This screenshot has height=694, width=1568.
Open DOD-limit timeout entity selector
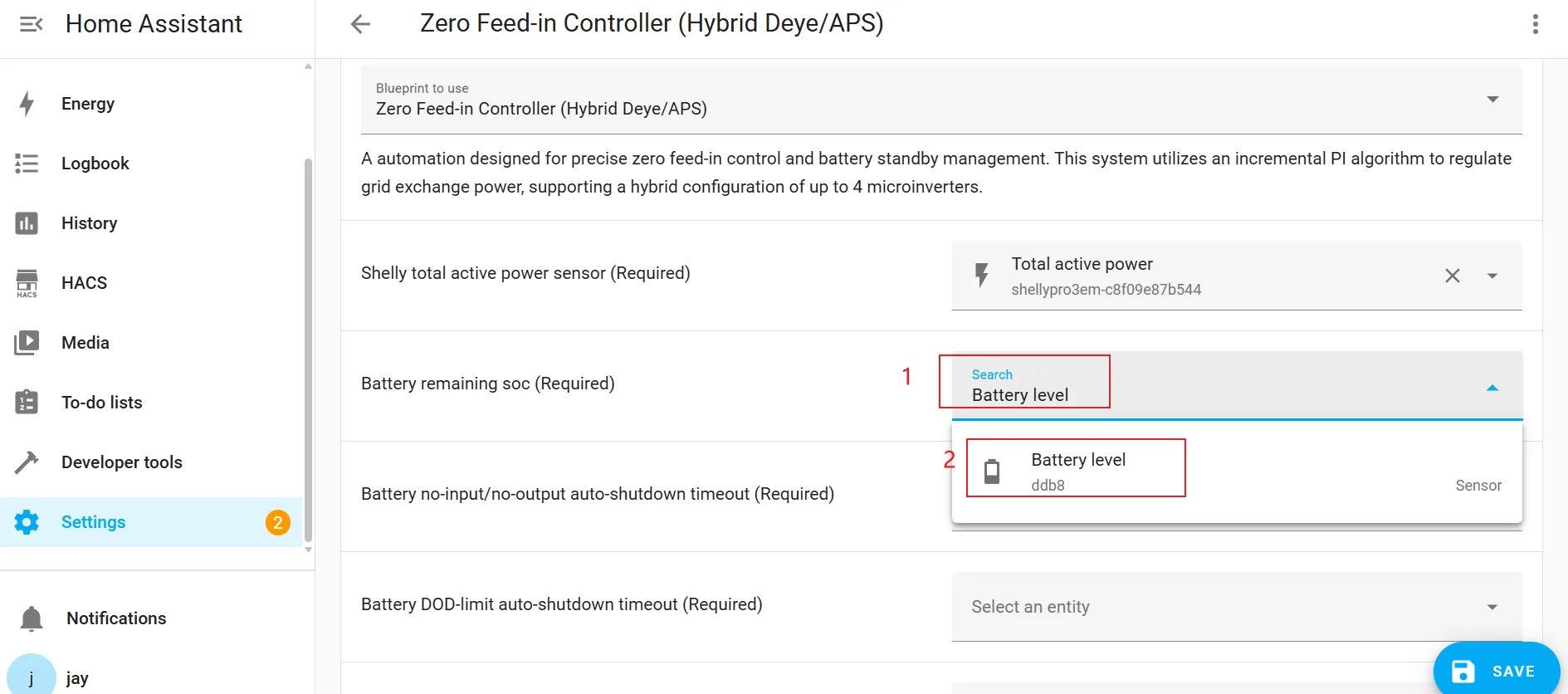pos(1236,607)
